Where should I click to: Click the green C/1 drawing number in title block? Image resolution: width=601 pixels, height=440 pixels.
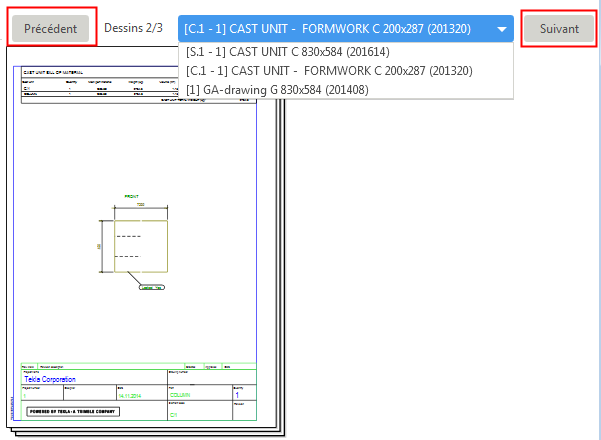point(173,412)
